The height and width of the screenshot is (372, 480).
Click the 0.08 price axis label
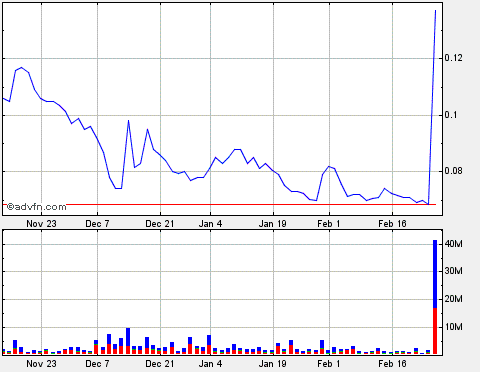454,171
